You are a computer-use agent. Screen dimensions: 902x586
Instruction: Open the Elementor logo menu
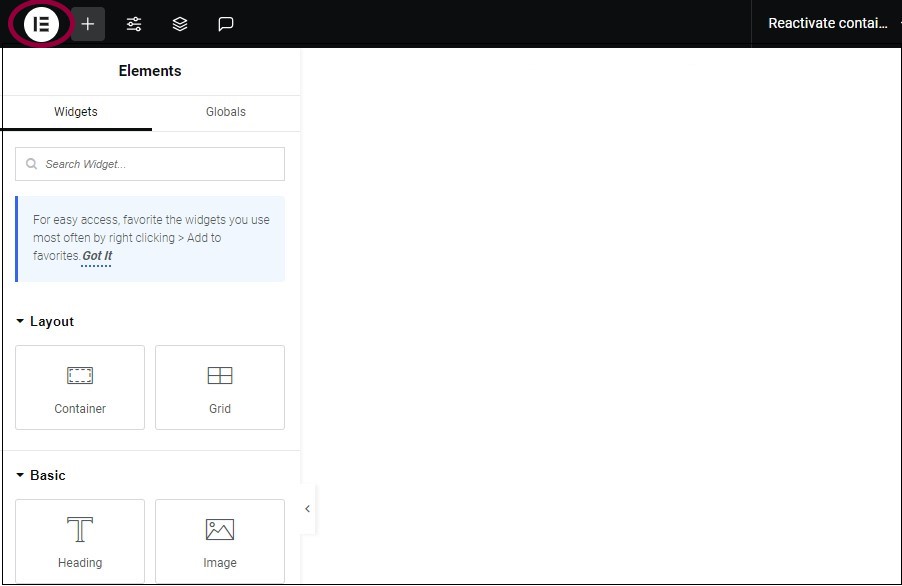(41, 24)
